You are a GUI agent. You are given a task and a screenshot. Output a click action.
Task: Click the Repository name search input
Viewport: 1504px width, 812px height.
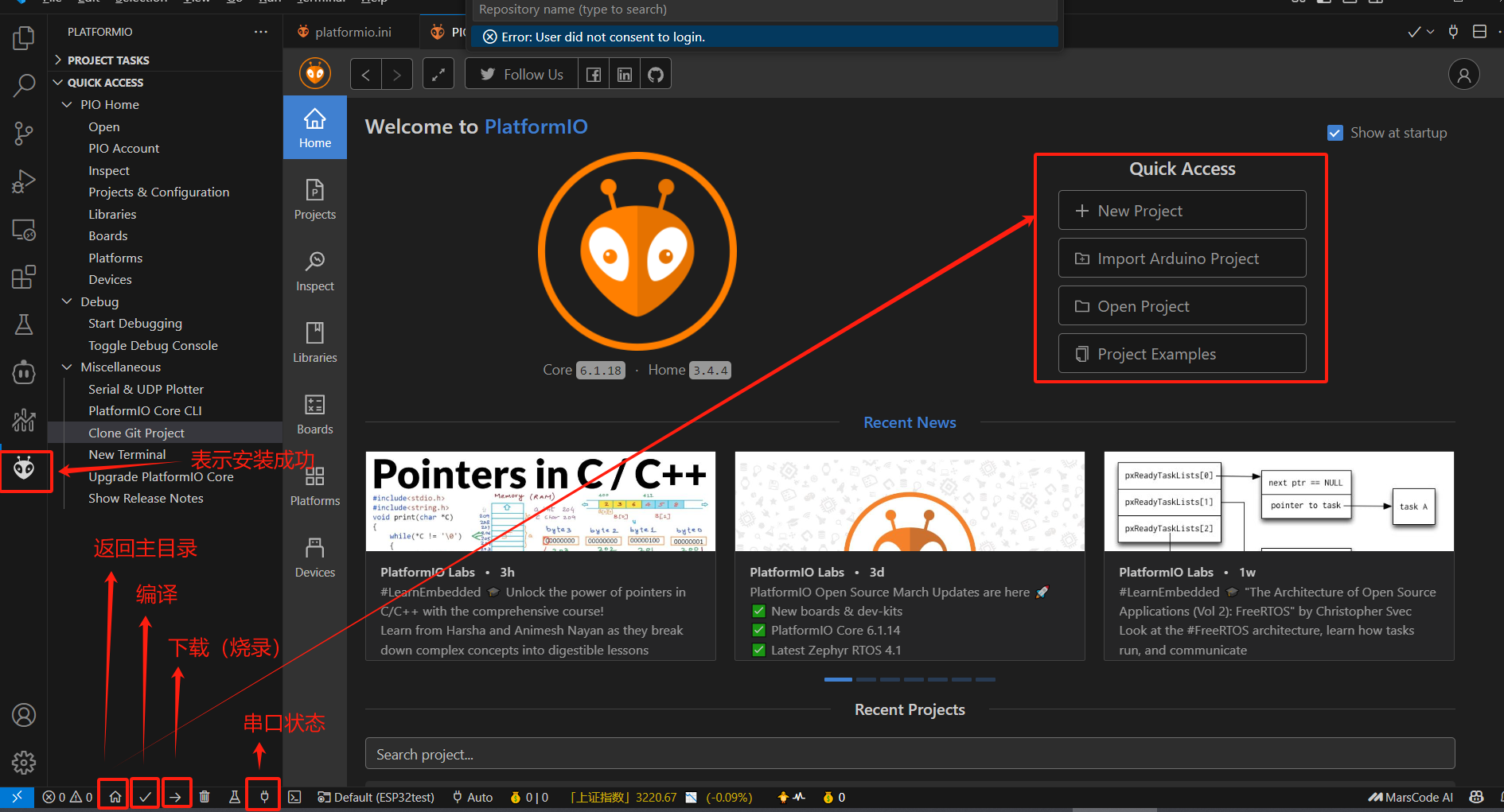click(764, 10)
